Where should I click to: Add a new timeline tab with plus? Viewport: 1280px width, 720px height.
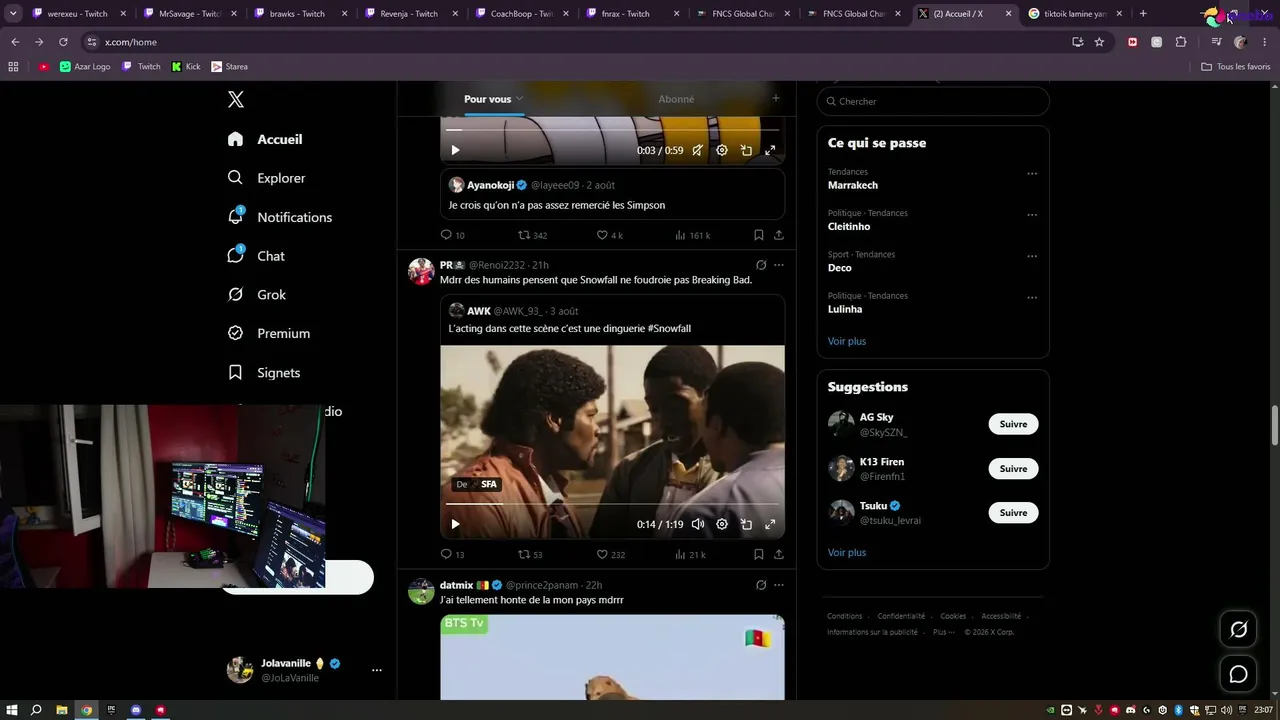(775, 98)
